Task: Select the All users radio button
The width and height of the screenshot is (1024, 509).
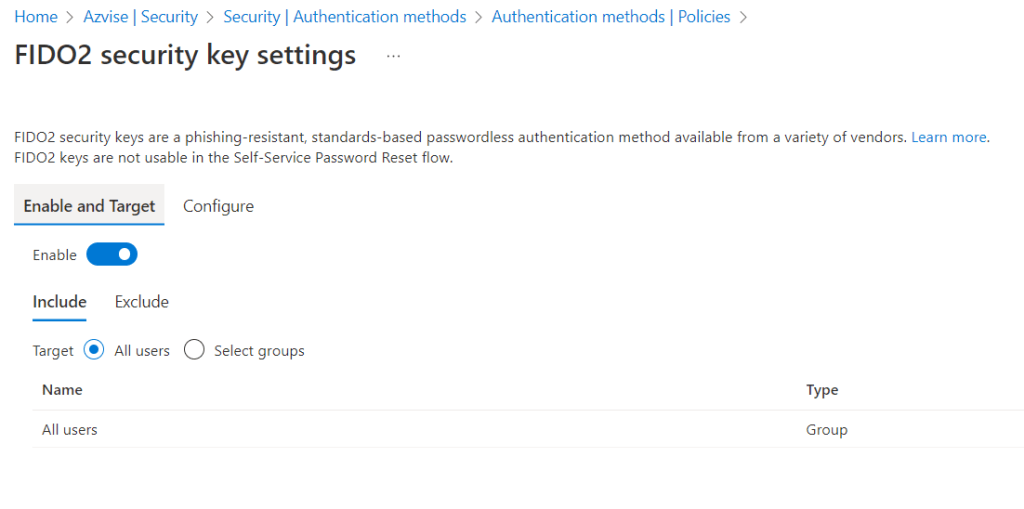Action: [95, 350]
